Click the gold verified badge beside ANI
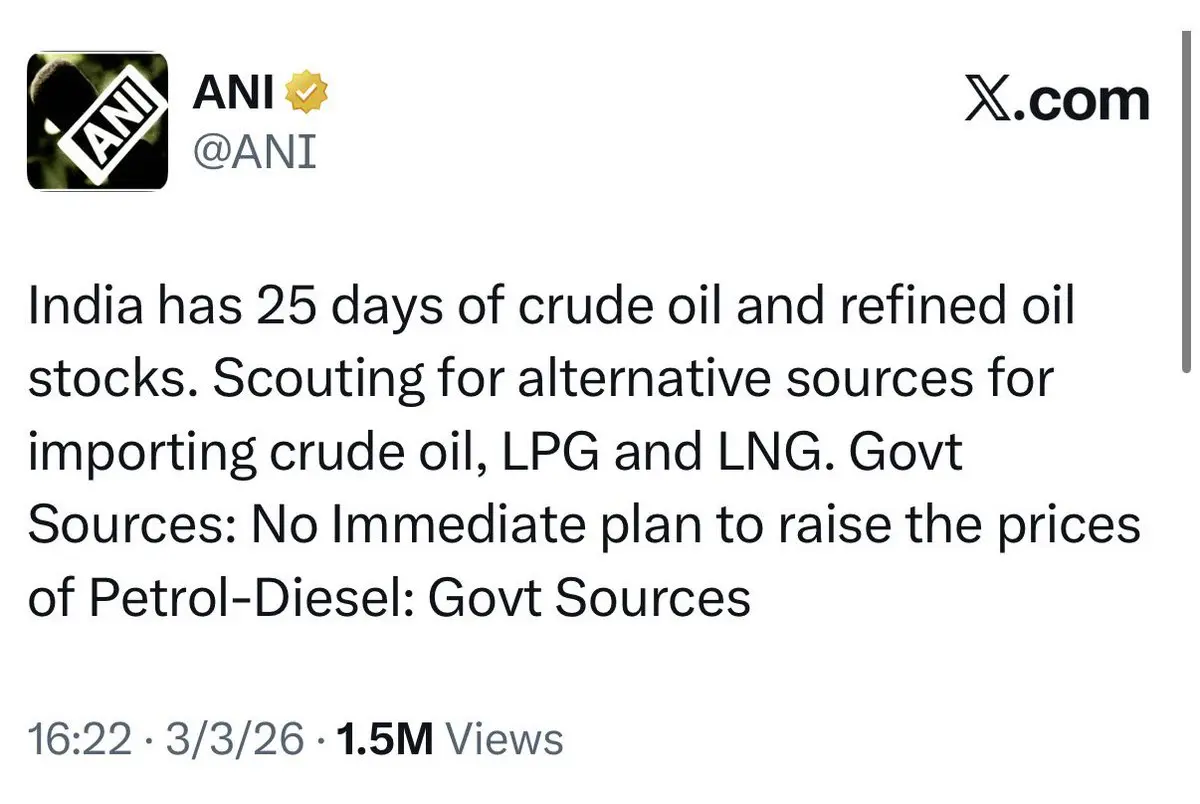Viewport: 1200px width, 804px height. [x=308, y=94]
